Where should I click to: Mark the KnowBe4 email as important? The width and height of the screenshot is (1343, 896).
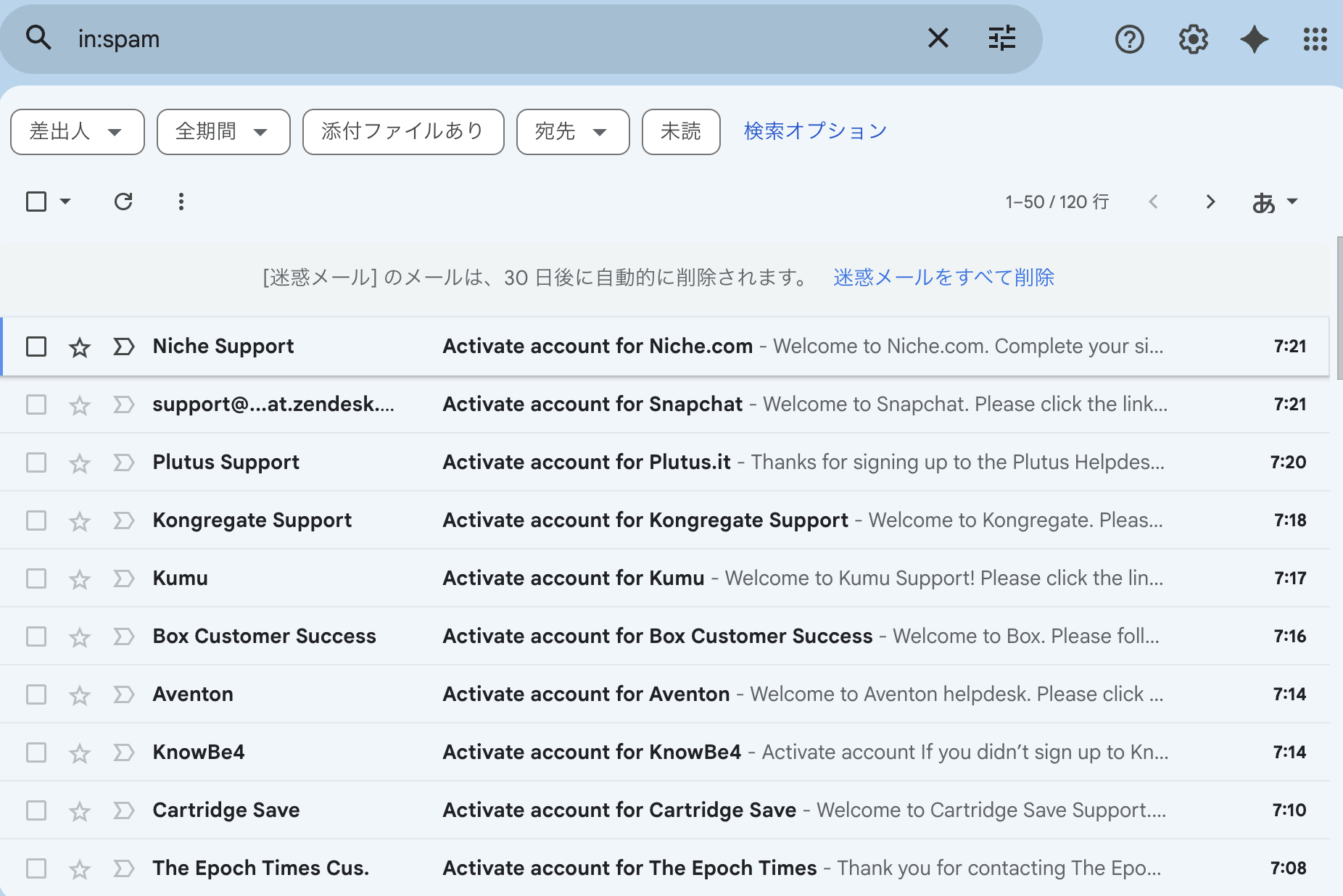(124, 752)
